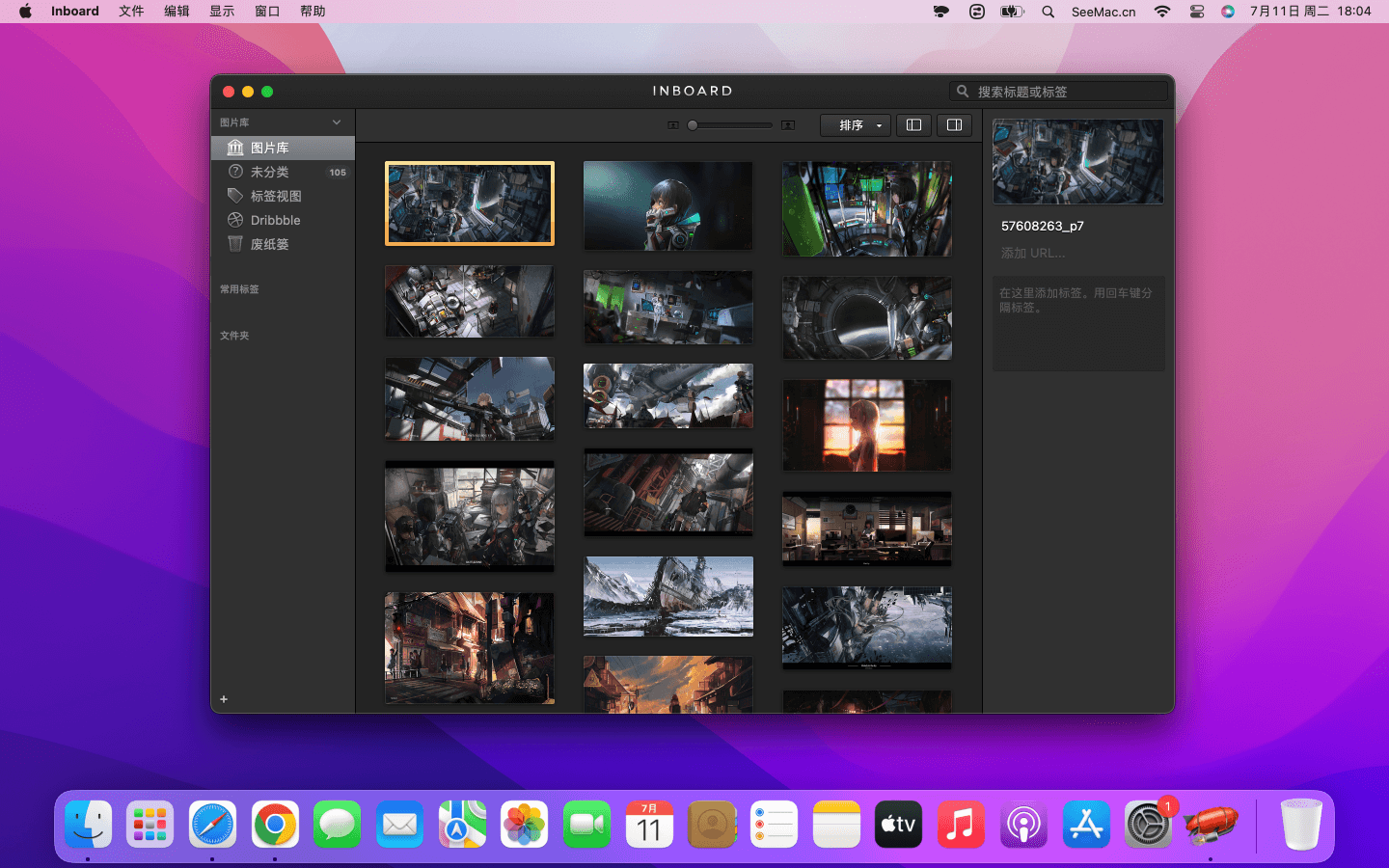Open the 排序 sort dropdown
The image size is (1389, 868).
pos(856,125)
